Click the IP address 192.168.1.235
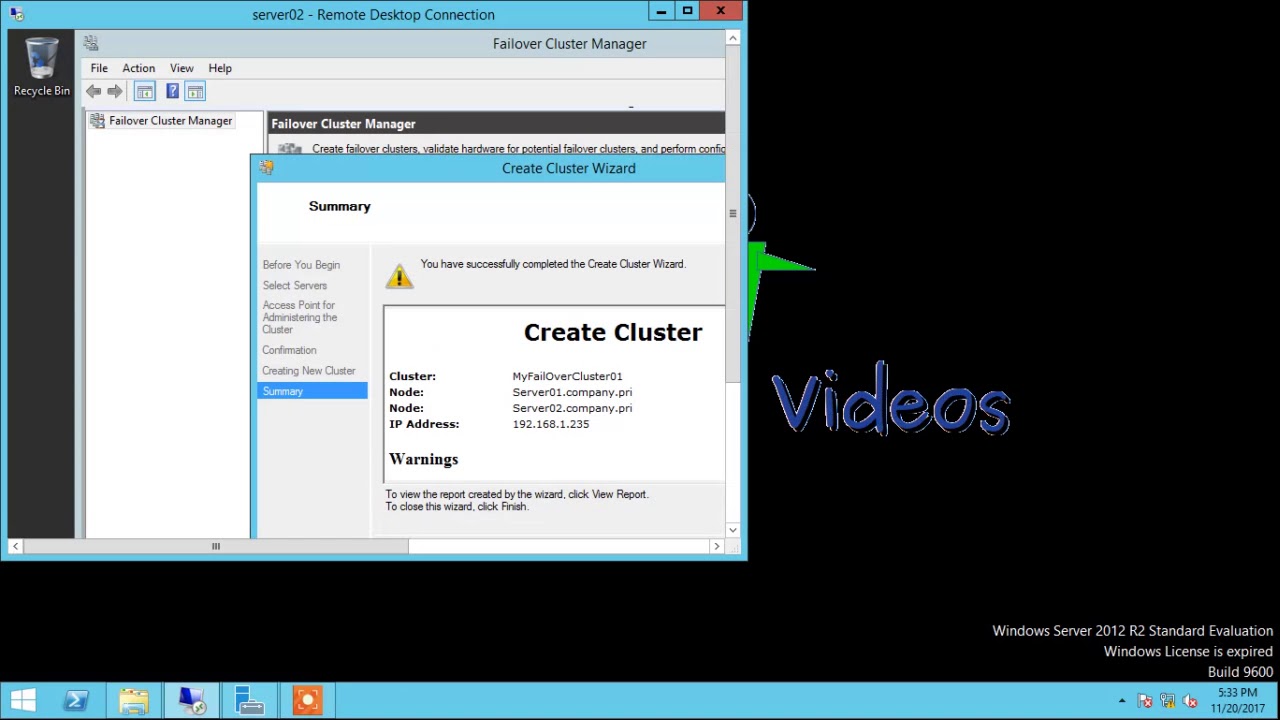Screen dimensions: 1280x720 (x=551, y=424)
